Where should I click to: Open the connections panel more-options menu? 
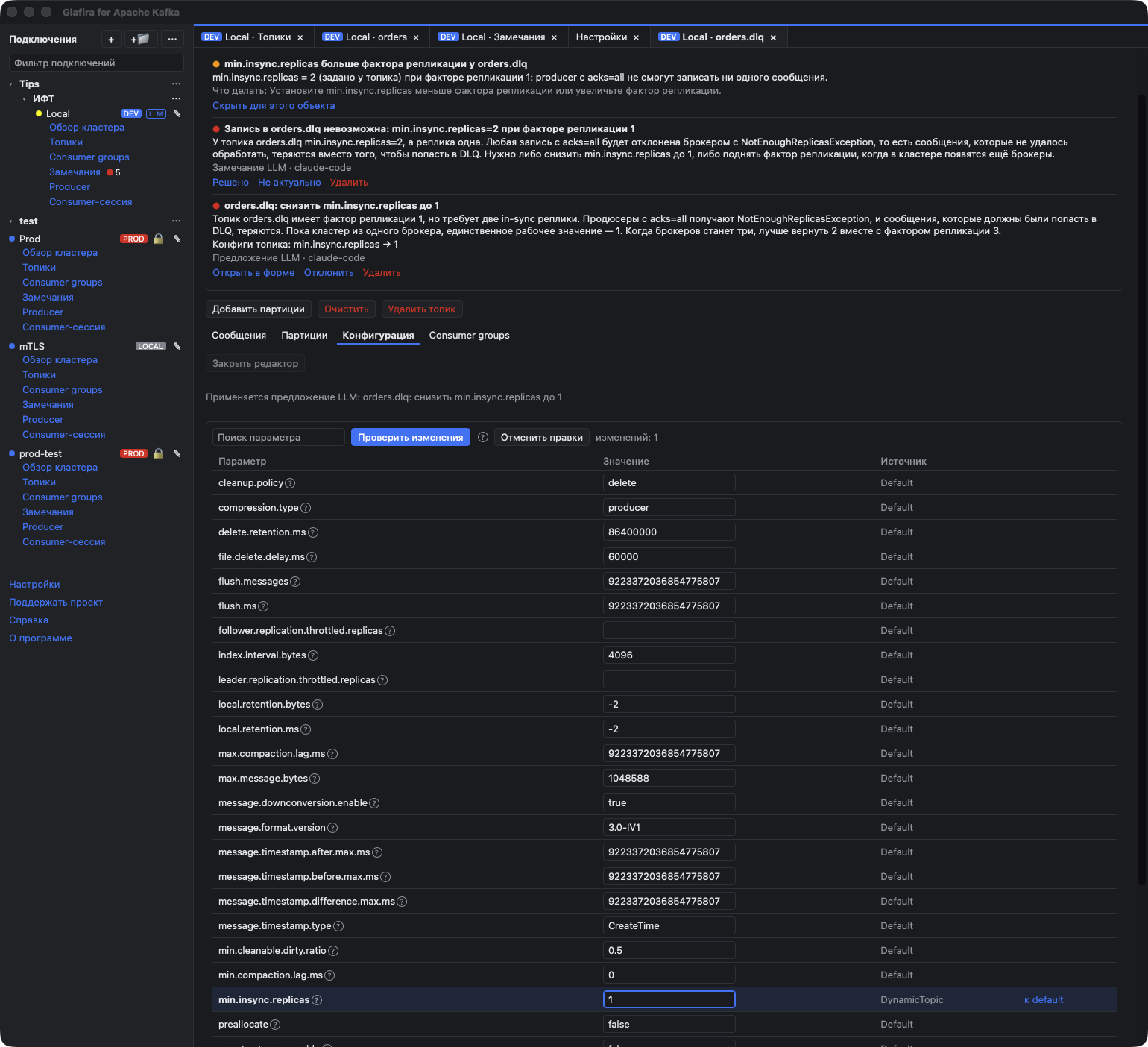click(x=172, y=40)
